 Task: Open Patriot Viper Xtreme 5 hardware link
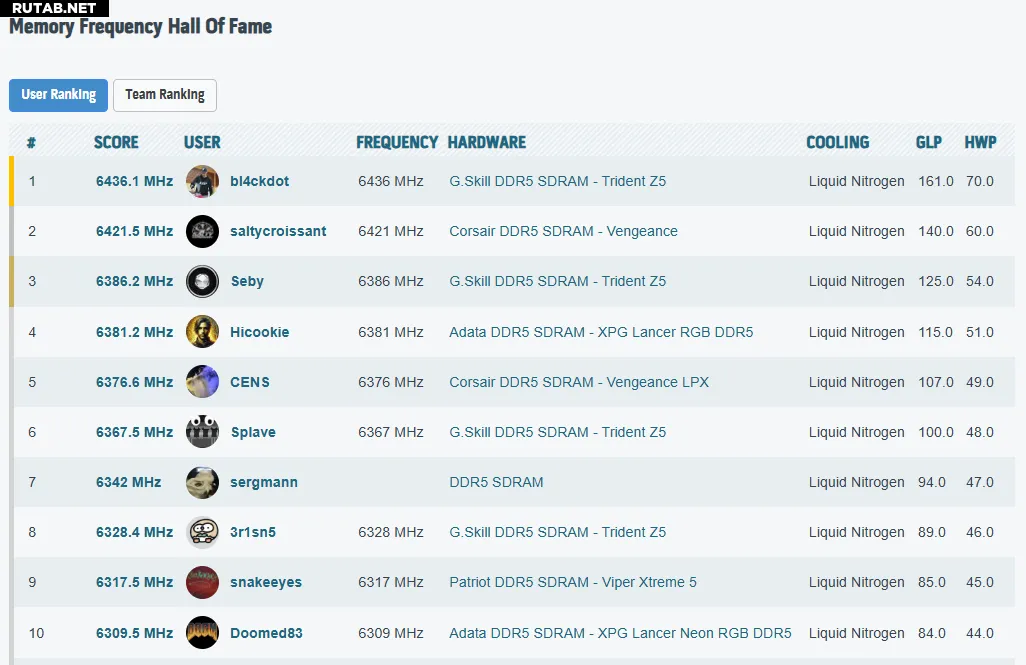573,583
